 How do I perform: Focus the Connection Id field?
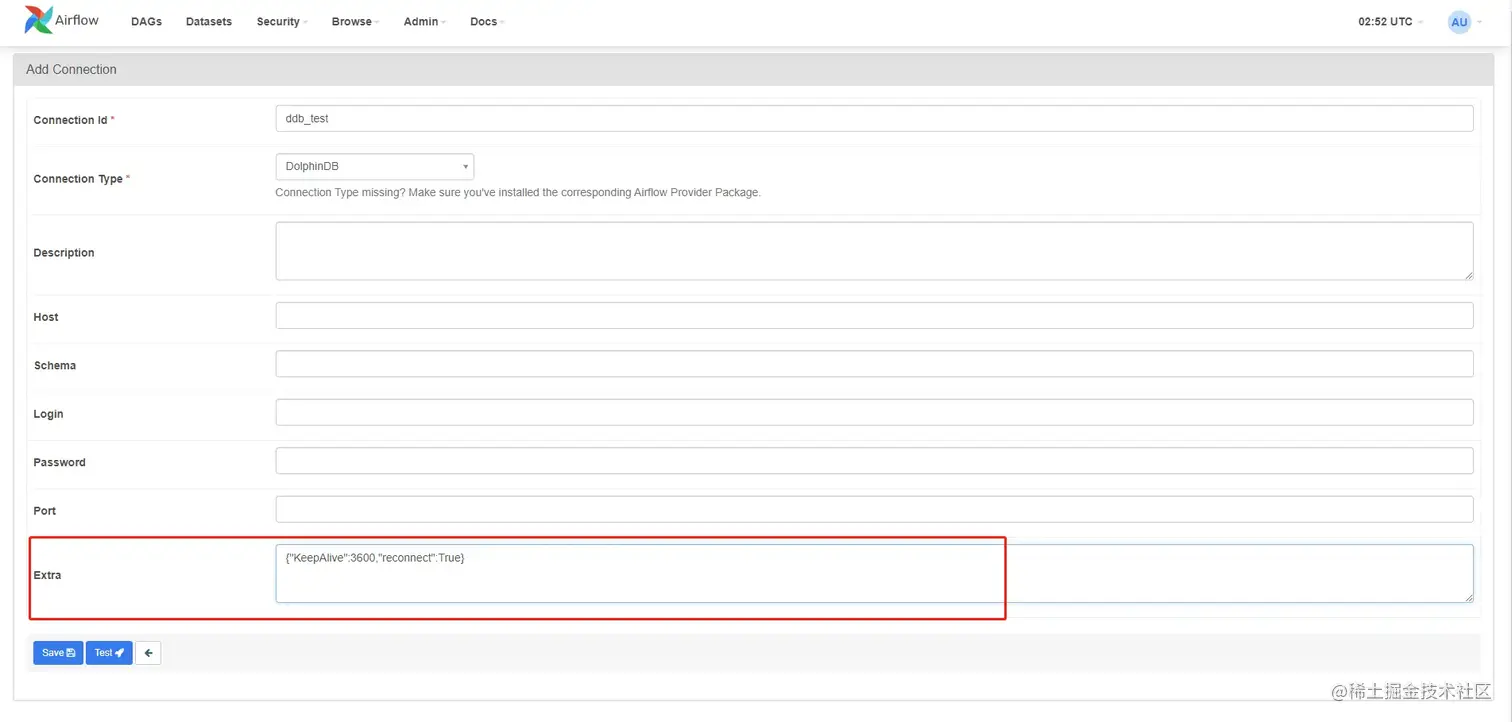(x=874, y=118)
